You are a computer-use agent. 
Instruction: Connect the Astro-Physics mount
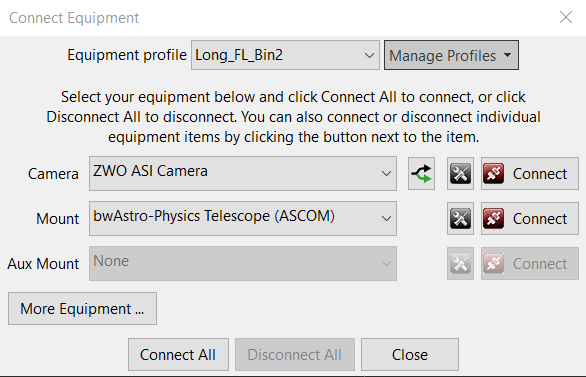[x=530, y=219]
